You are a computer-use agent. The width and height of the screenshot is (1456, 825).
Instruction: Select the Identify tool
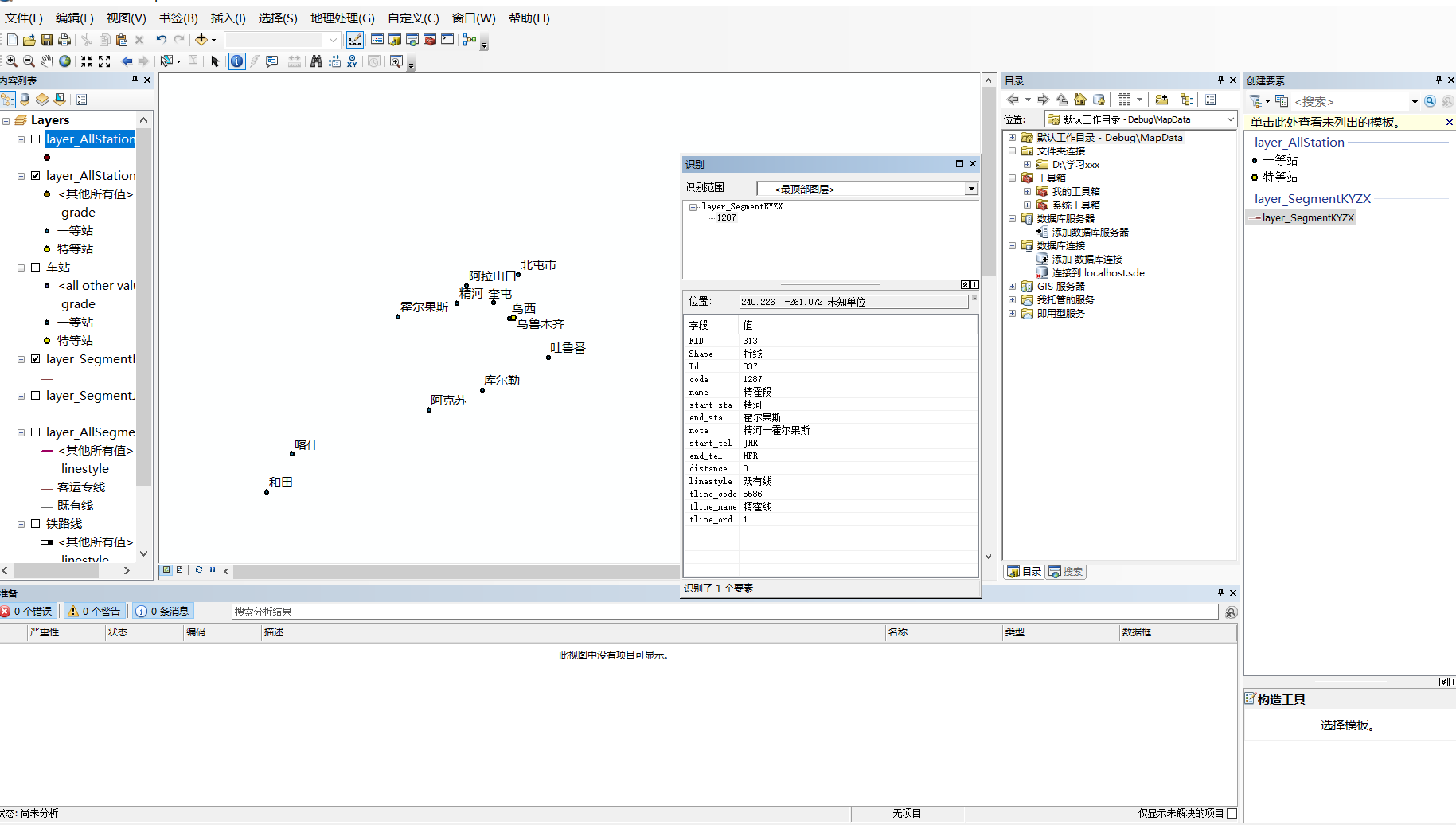click(236, 61)
